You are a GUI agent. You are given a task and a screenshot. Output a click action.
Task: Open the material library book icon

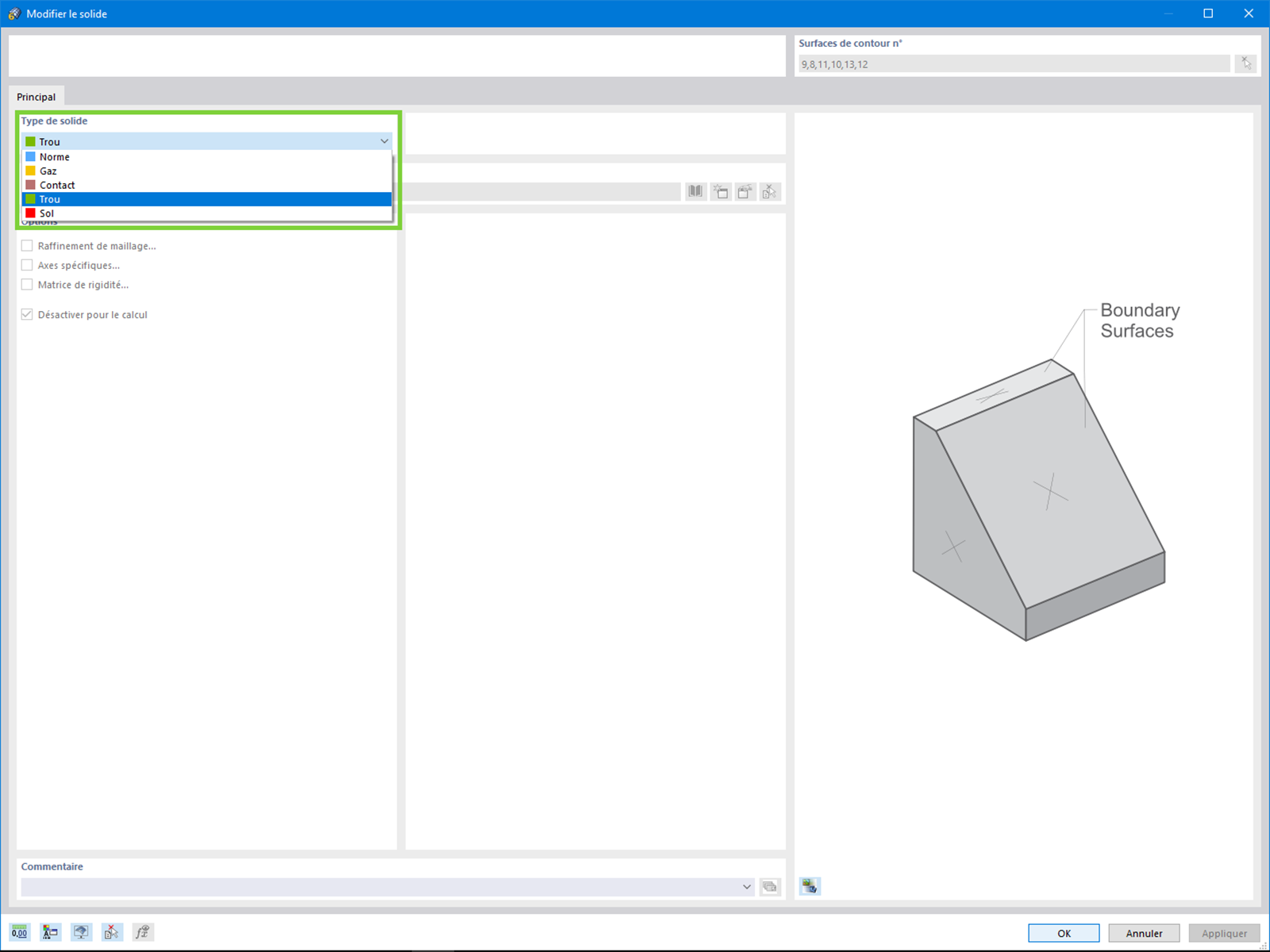[x=695, y=191]
